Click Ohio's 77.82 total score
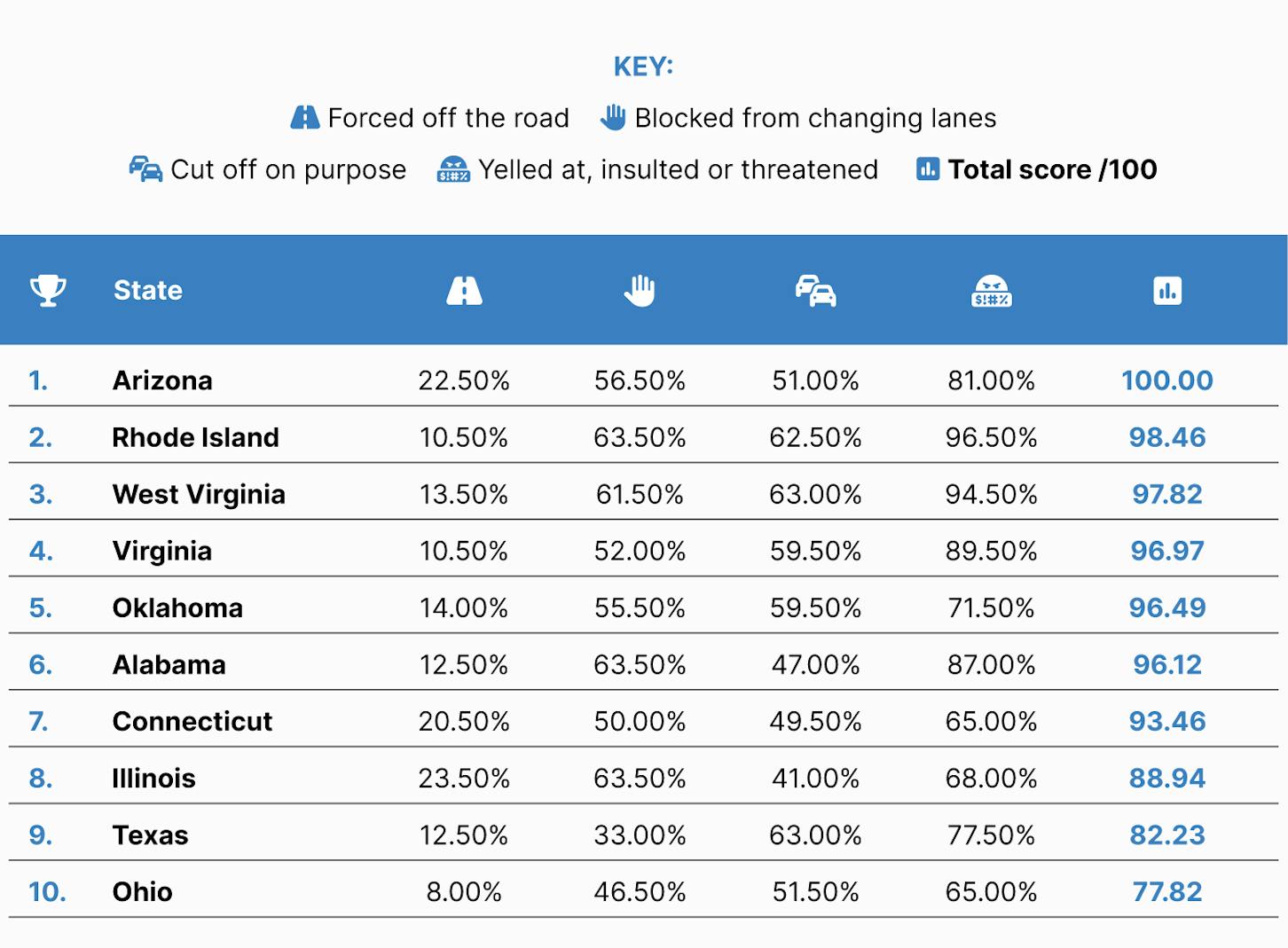 coord(1167,891)
